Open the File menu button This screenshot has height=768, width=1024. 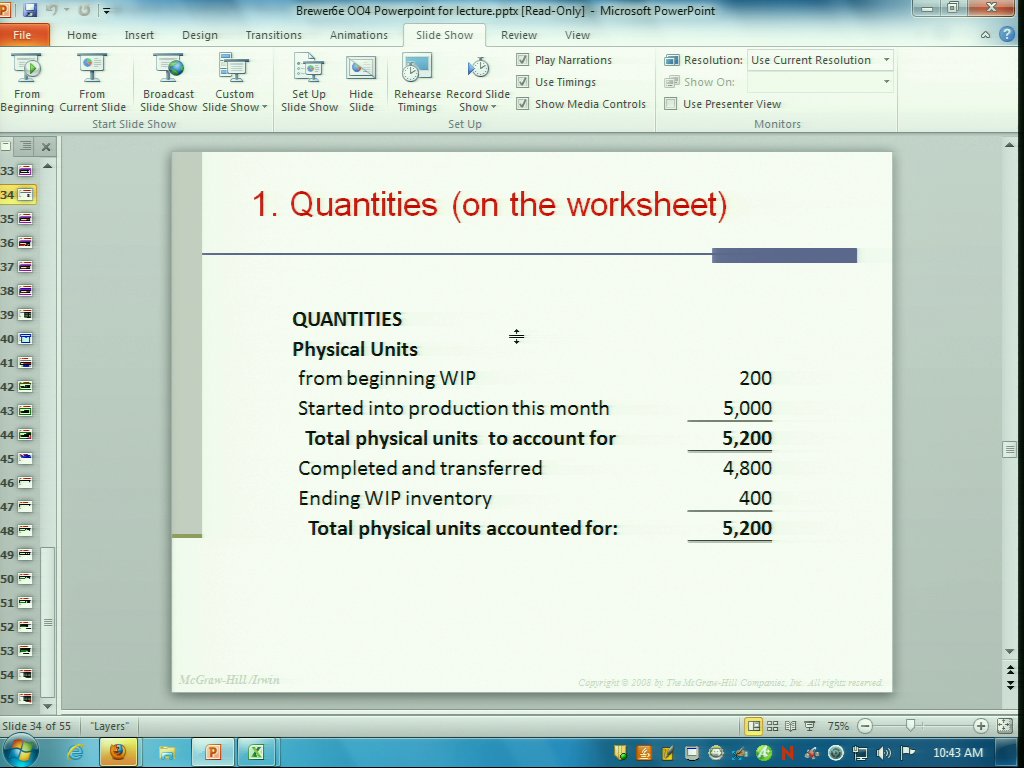(22, 35)
